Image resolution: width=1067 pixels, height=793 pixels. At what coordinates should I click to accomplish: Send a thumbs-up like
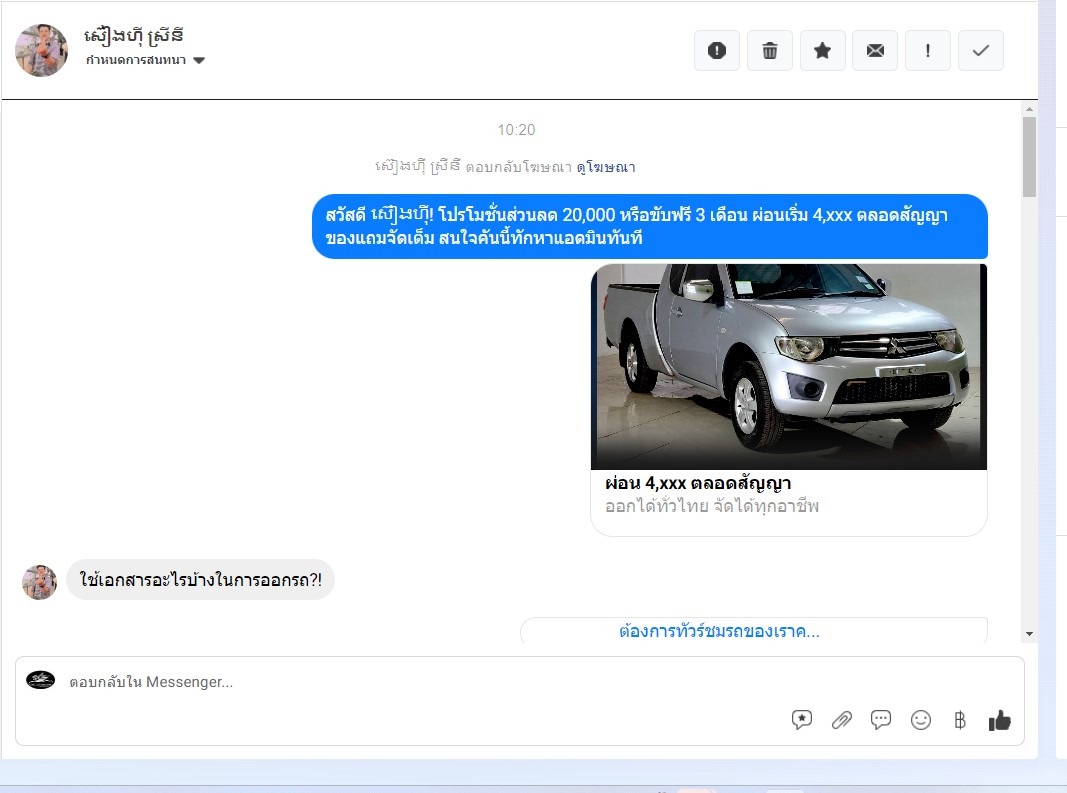pos(999,720)
